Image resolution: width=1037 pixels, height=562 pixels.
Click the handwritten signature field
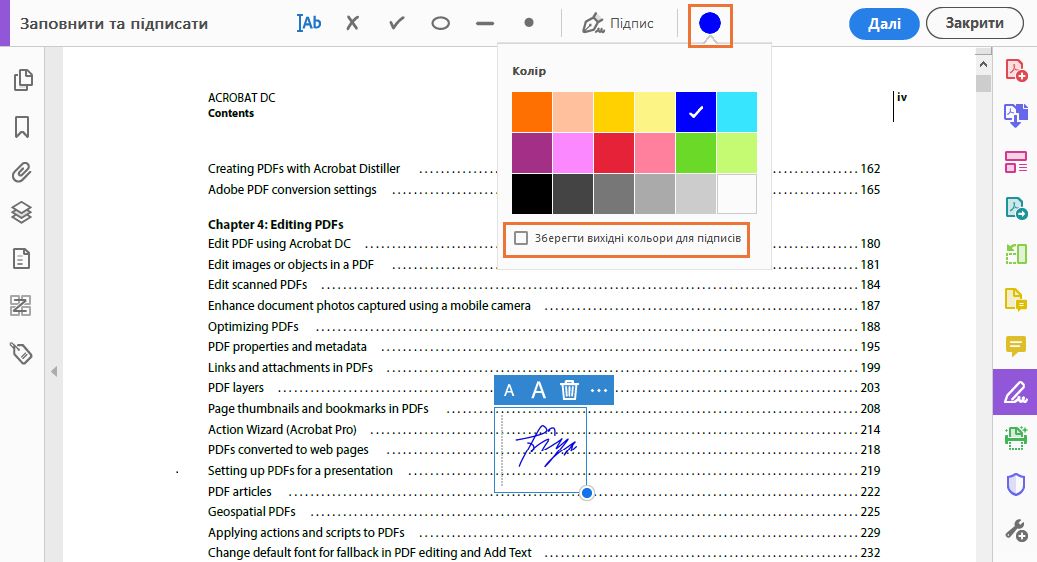tap(540, 450)
